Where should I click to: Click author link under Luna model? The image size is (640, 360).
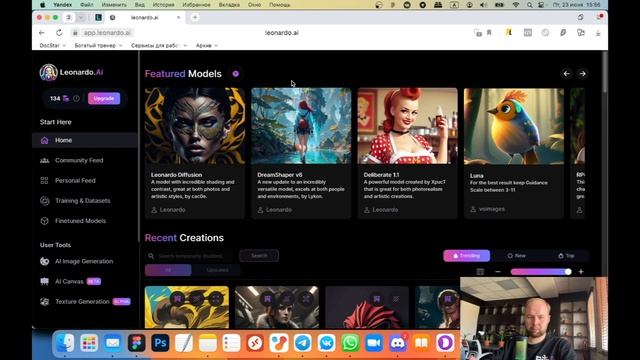point(487,209)
